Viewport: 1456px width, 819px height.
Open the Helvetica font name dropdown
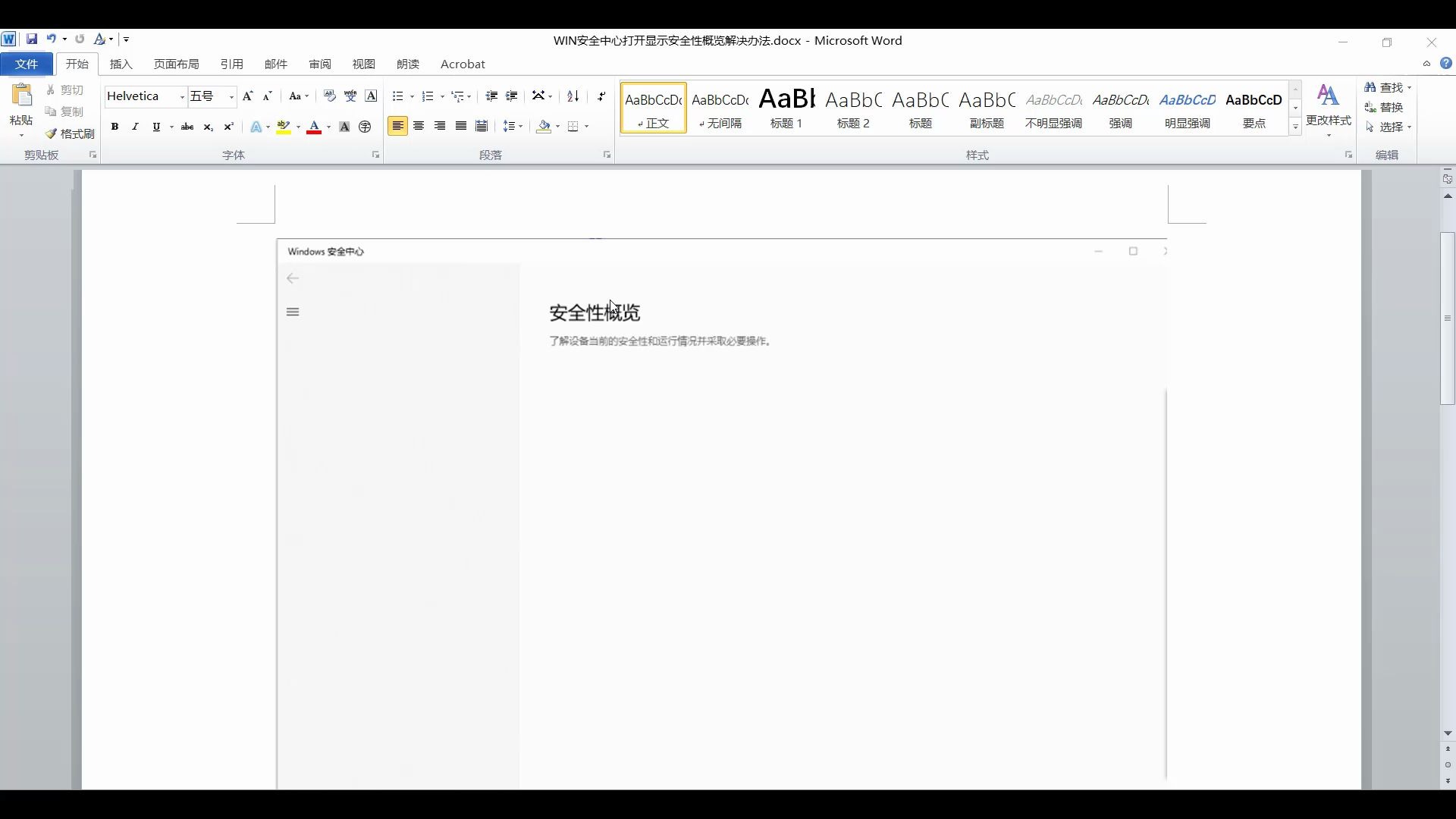(182, 96)
